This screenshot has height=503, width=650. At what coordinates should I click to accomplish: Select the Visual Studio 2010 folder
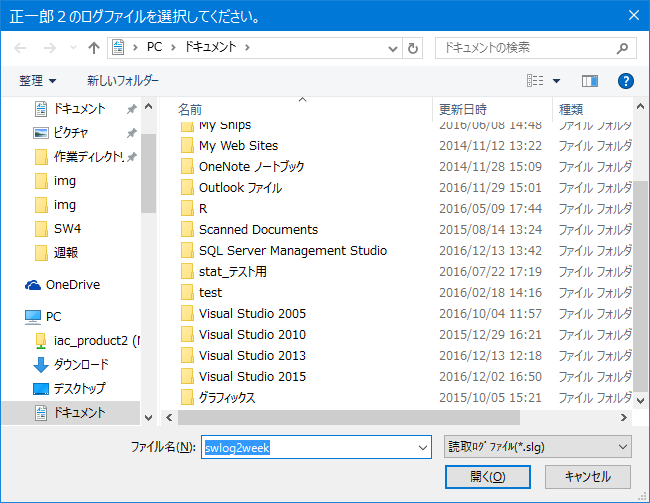pos(252,335)
